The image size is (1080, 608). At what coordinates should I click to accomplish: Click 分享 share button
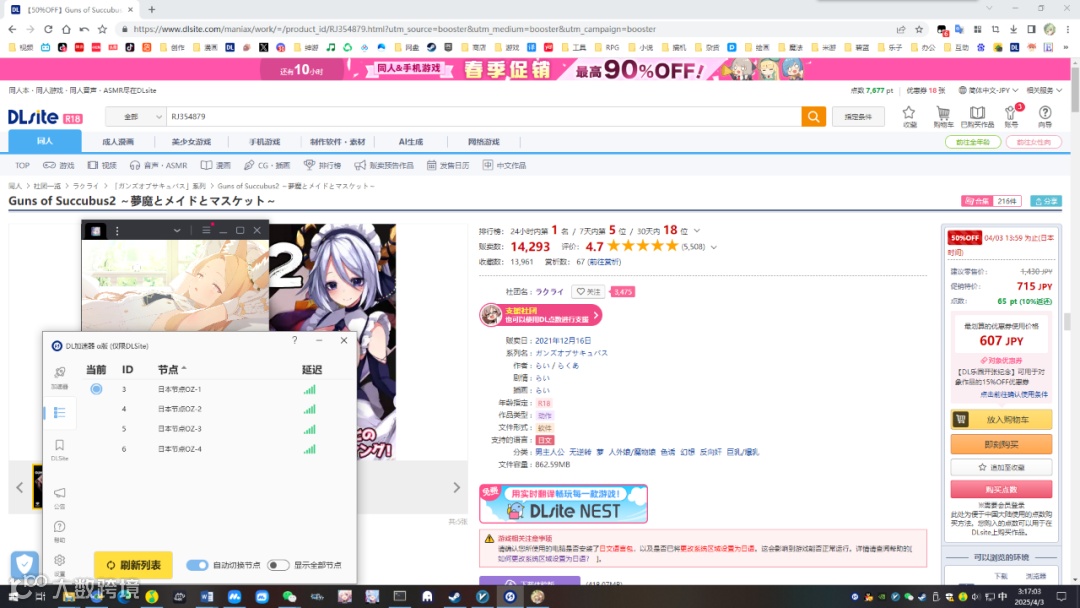coord(1046,201)
